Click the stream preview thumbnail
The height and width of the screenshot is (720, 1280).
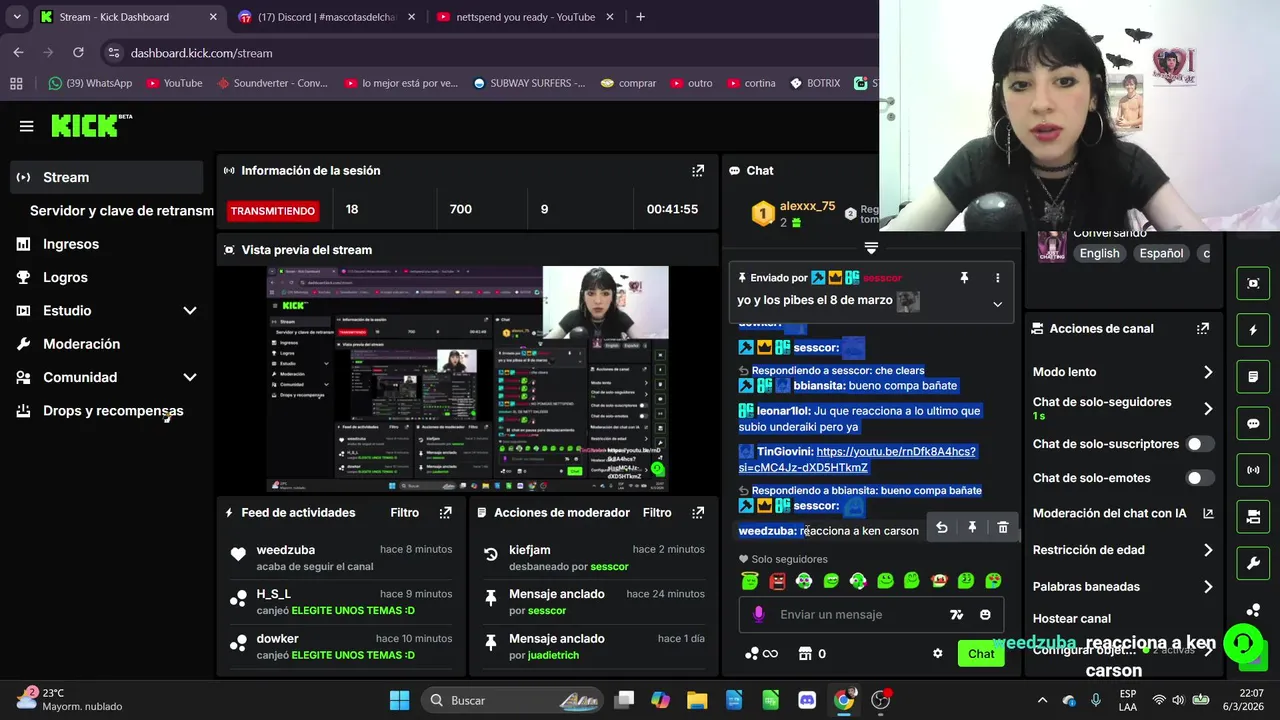tap(467, 379)
